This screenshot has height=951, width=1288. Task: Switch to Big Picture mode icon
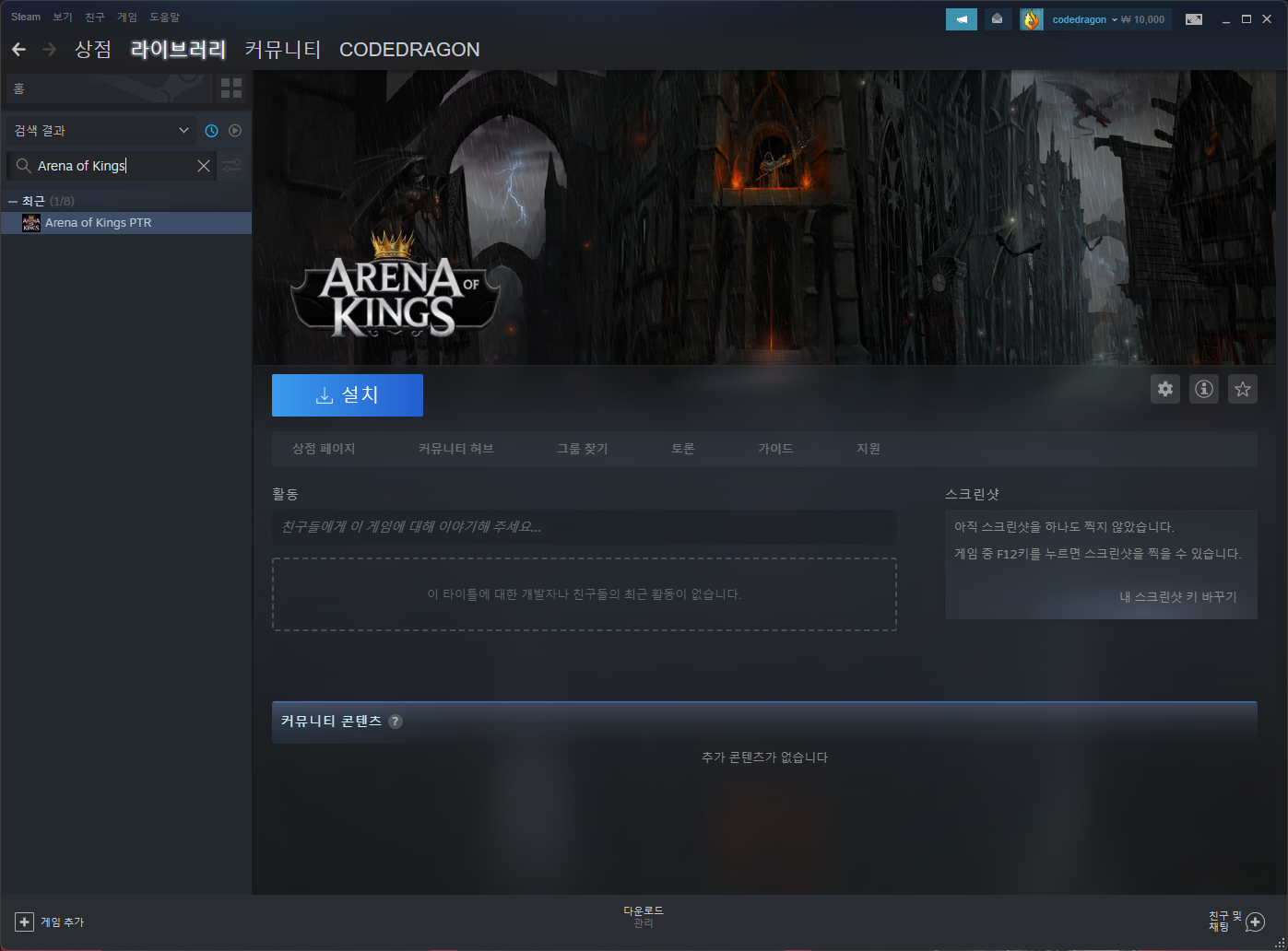point(1194,19)
